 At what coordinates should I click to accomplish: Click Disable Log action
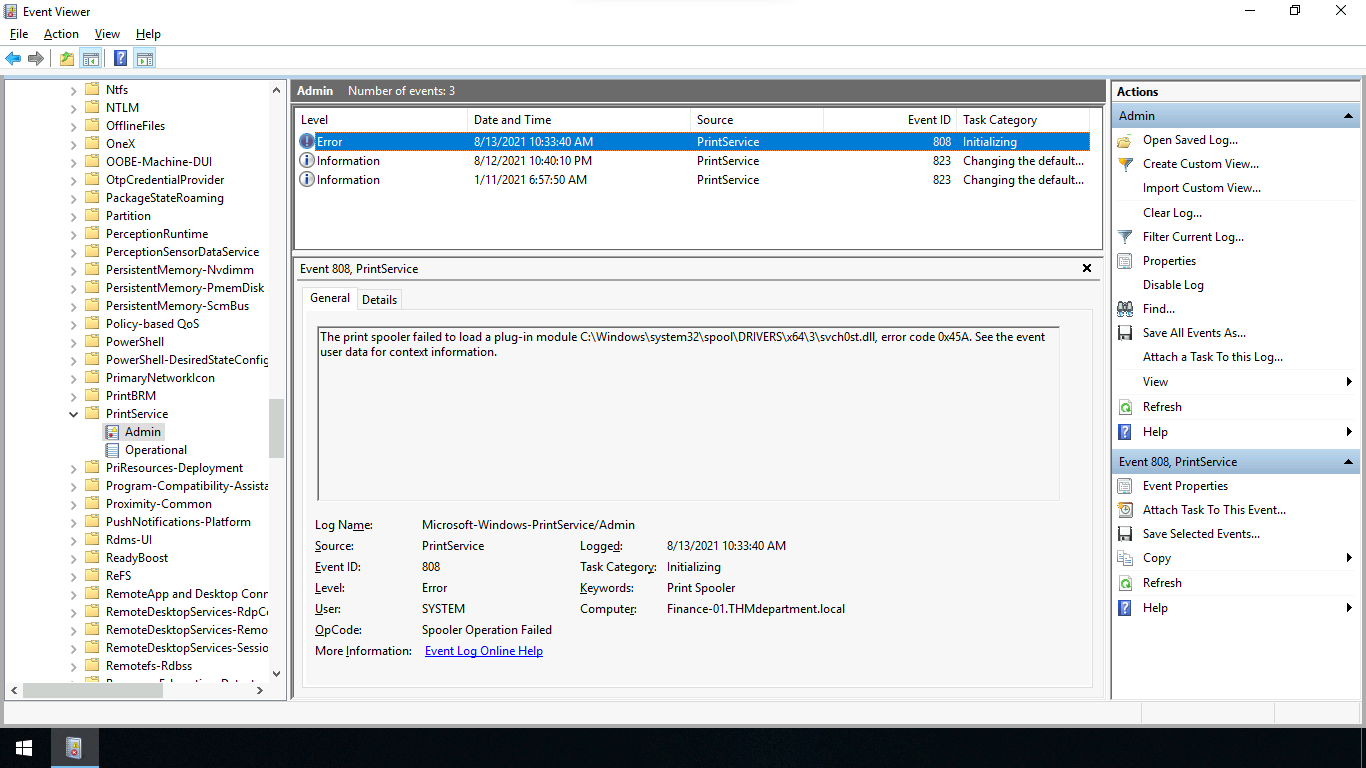1173,285
